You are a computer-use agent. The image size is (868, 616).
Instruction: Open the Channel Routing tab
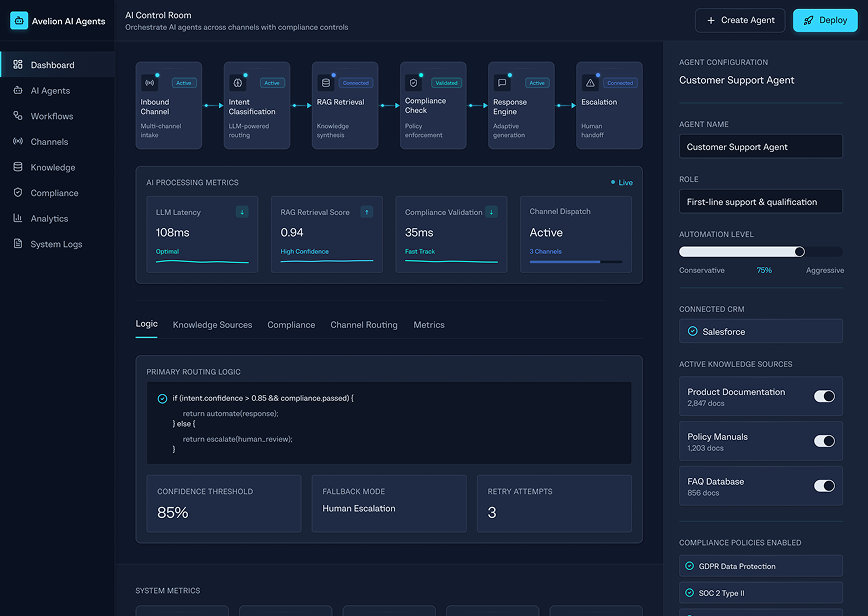click(x=363, y=325)
